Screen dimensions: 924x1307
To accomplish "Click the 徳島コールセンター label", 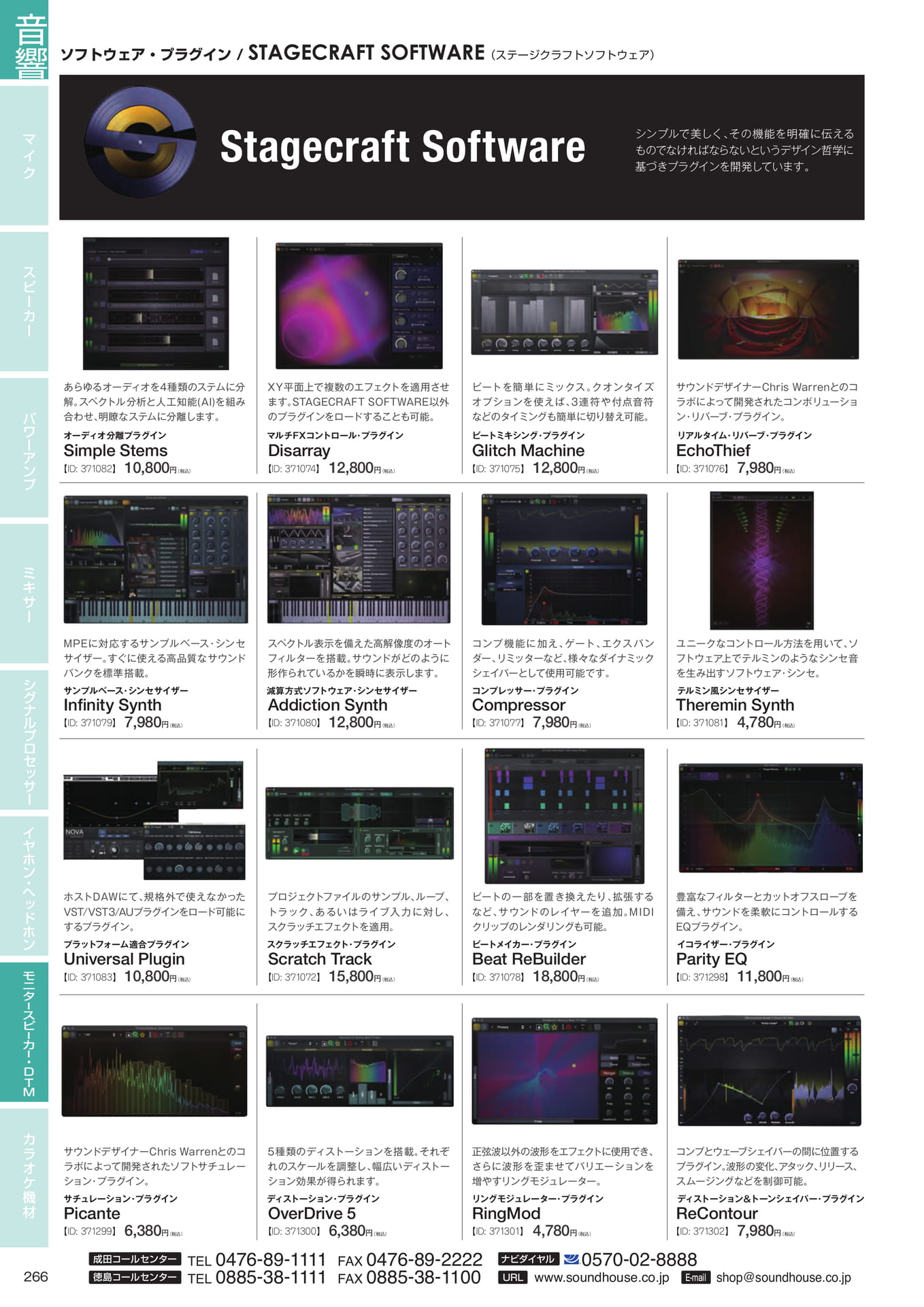I will point(135,1277).
